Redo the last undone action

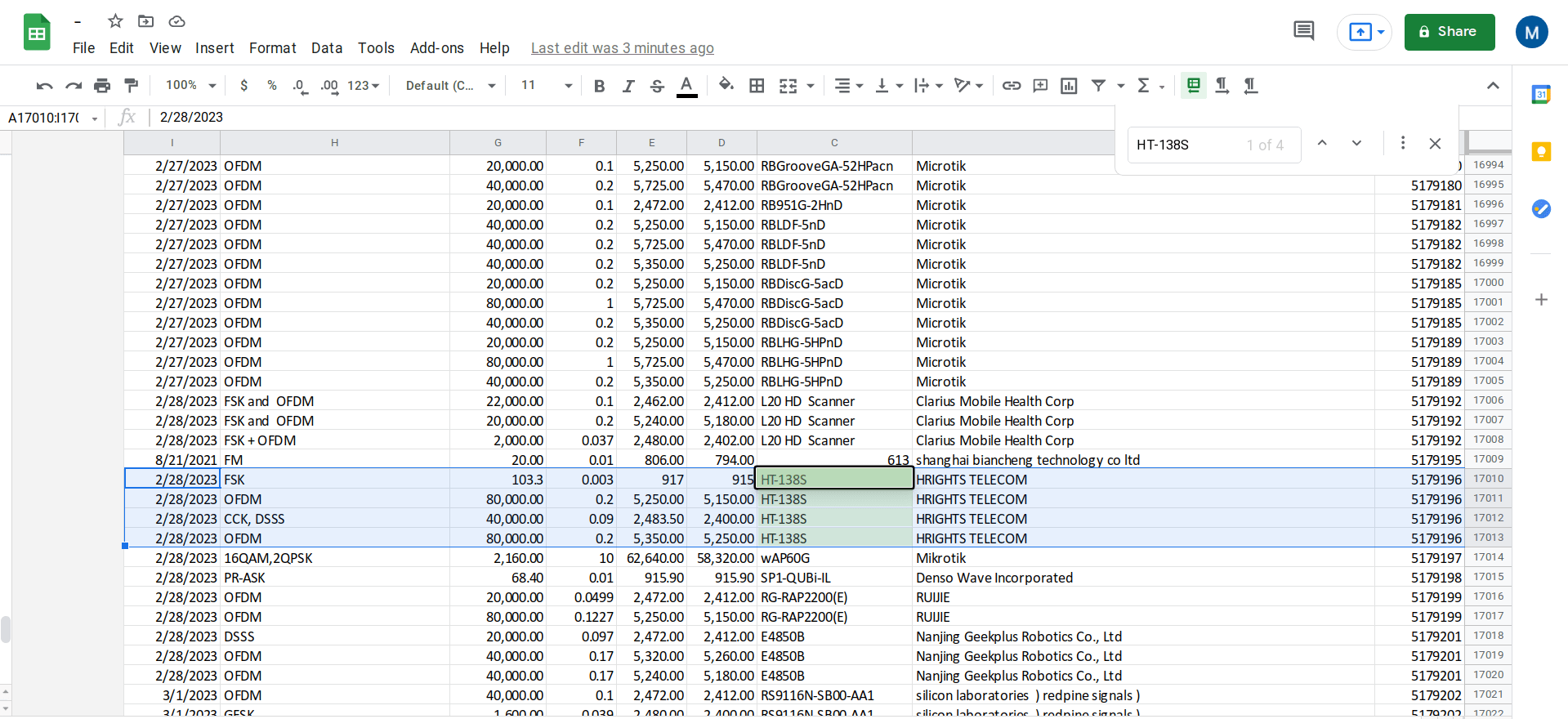[x=74, y=86]
